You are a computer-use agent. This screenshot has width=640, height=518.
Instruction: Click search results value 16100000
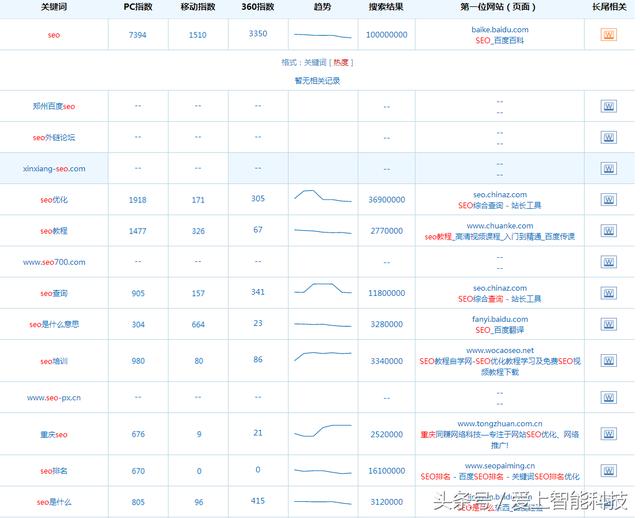[387, 471]
